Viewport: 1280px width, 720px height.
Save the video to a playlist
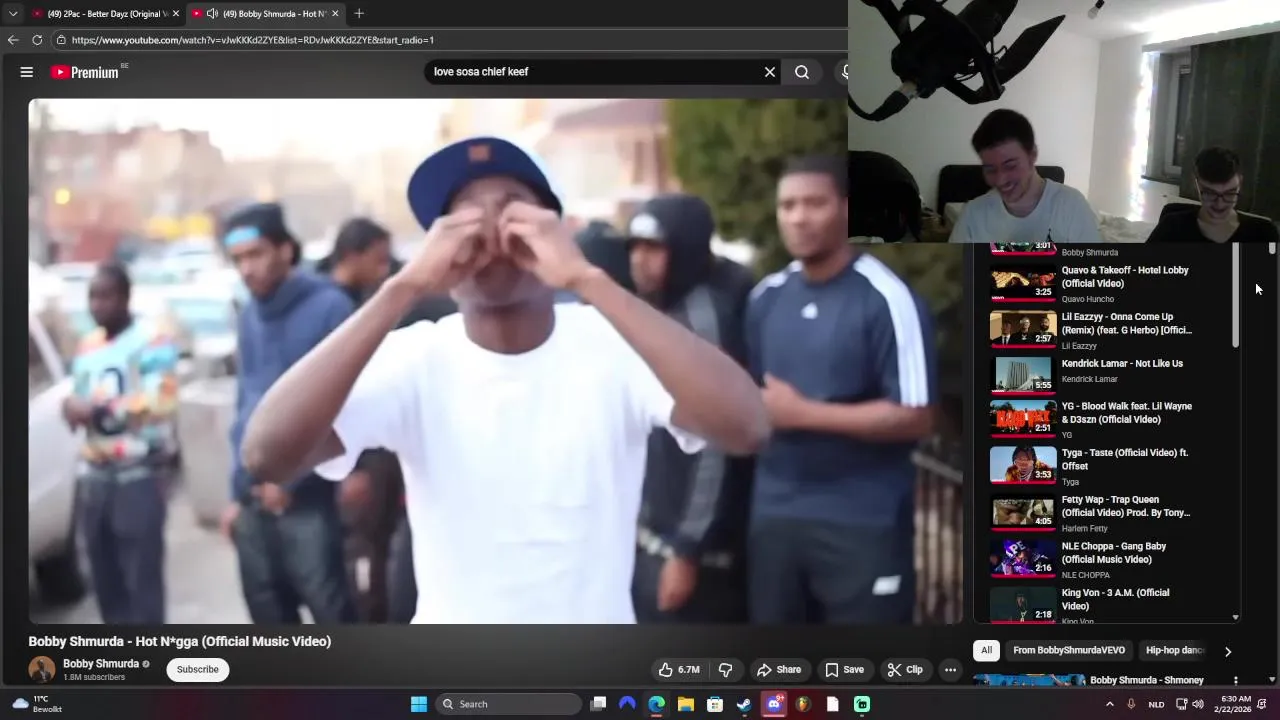click(x=844, y=670)
